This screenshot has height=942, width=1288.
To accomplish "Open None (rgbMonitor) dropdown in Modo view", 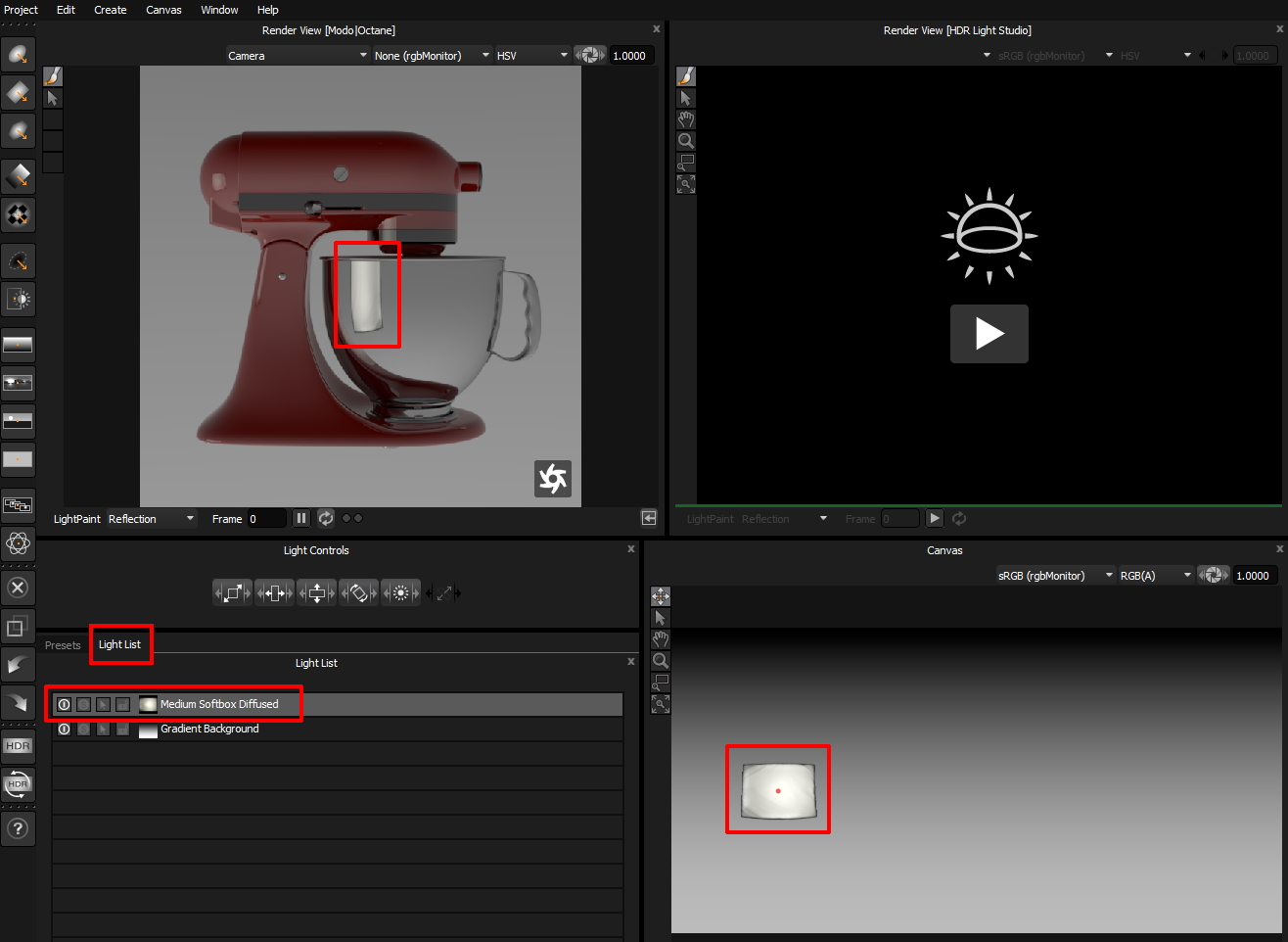I will [x=432, y=56].
